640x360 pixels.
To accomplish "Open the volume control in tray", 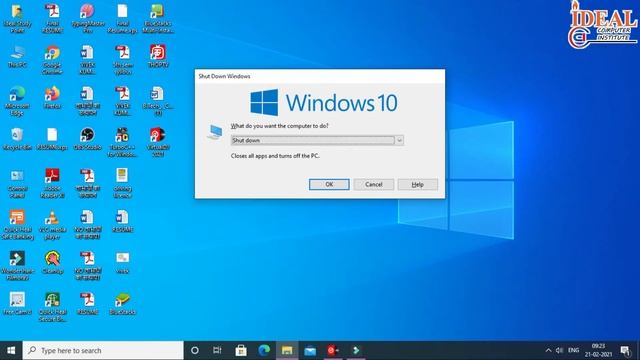I will tap(560, 351).
